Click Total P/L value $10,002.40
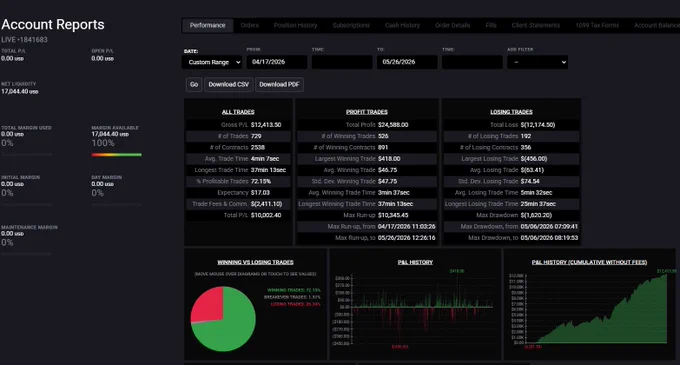The width and height of the screenshot is (680, 365). tap(266, 215)
